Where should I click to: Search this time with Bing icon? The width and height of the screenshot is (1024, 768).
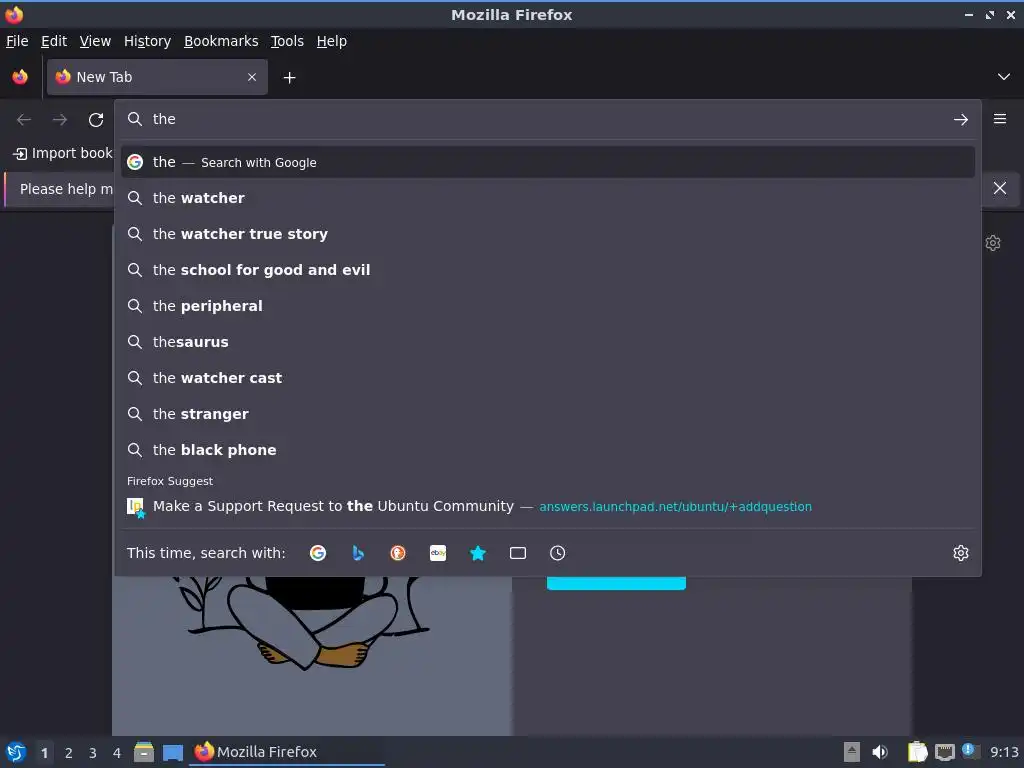click(358, 553)
